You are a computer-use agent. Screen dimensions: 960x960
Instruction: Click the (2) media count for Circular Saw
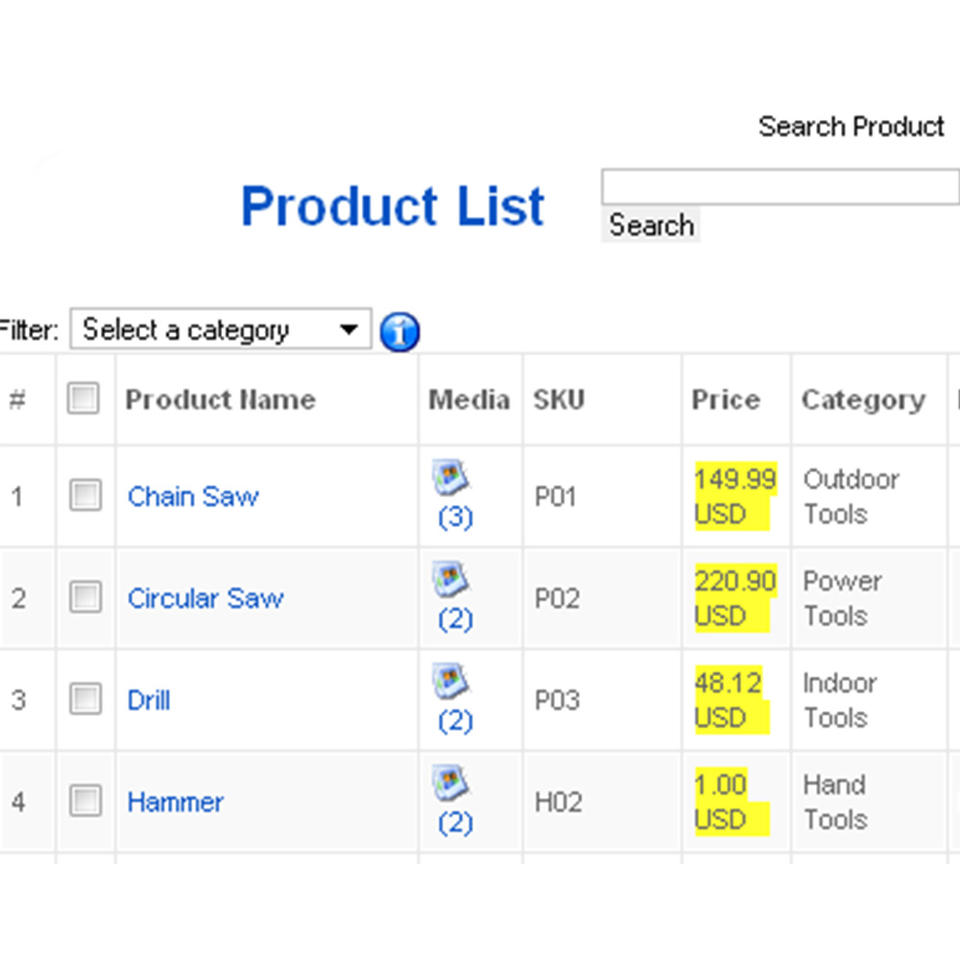point(456,620)
